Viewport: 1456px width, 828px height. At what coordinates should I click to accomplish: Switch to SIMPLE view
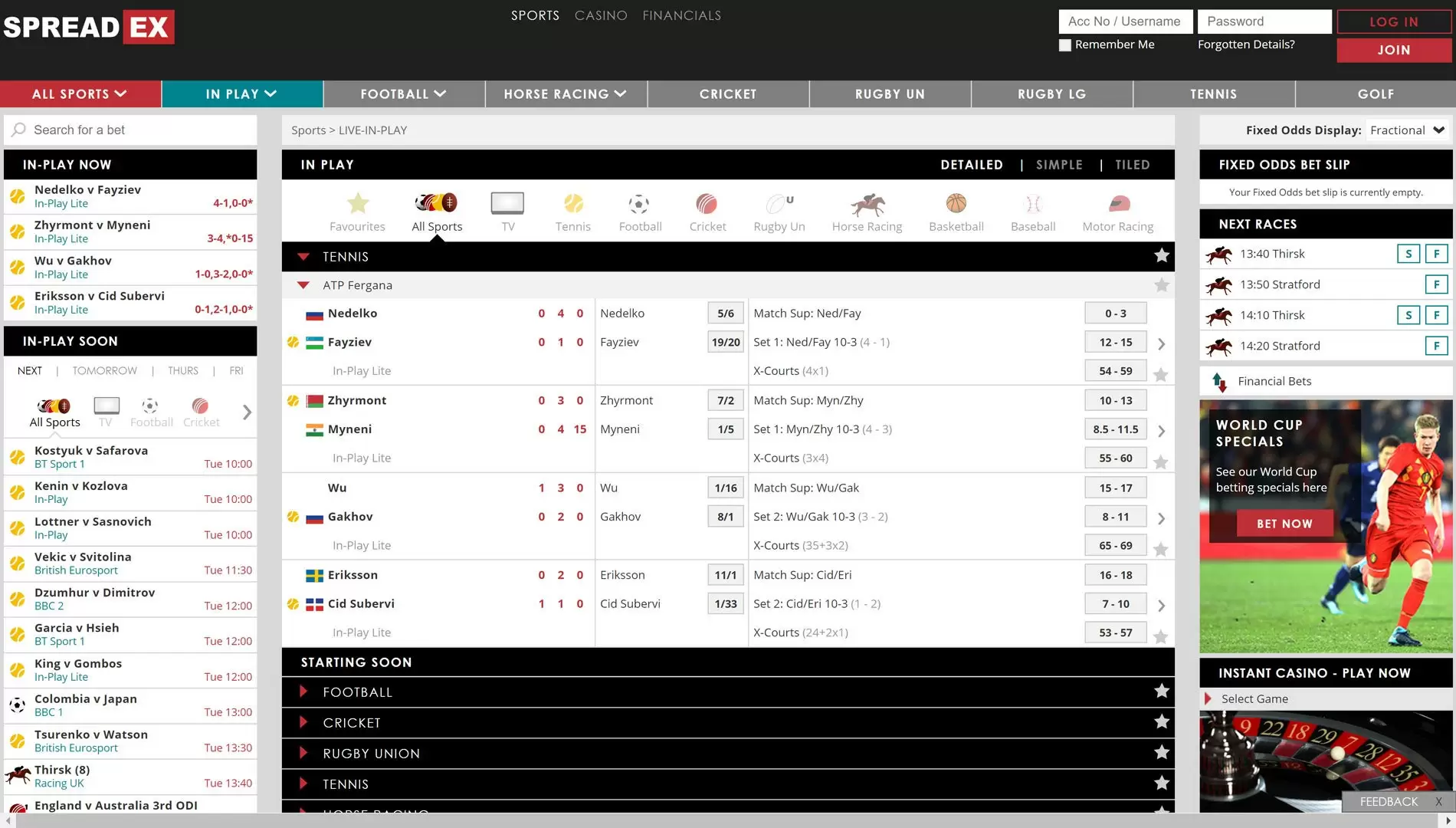tap(1059, 165)
